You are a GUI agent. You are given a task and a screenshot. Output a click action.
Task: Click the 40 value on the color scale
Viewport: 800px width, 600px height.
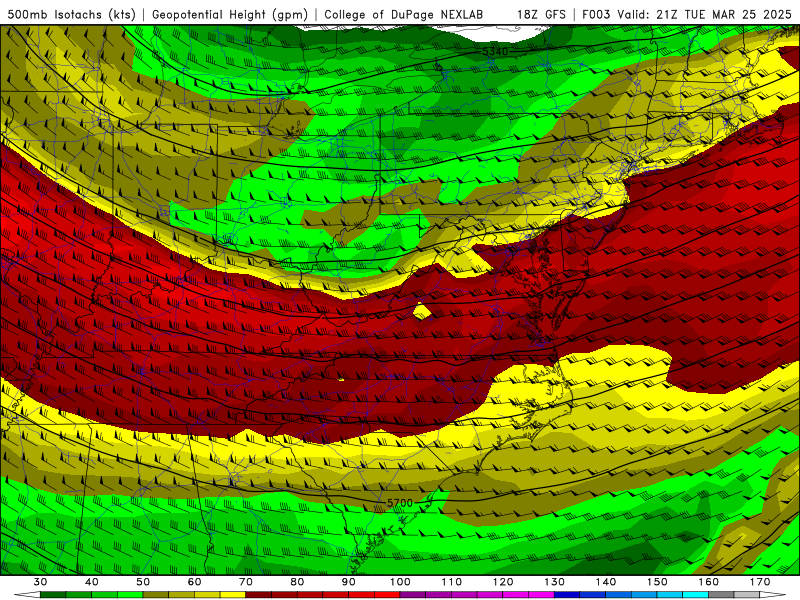tap(92, 582)
